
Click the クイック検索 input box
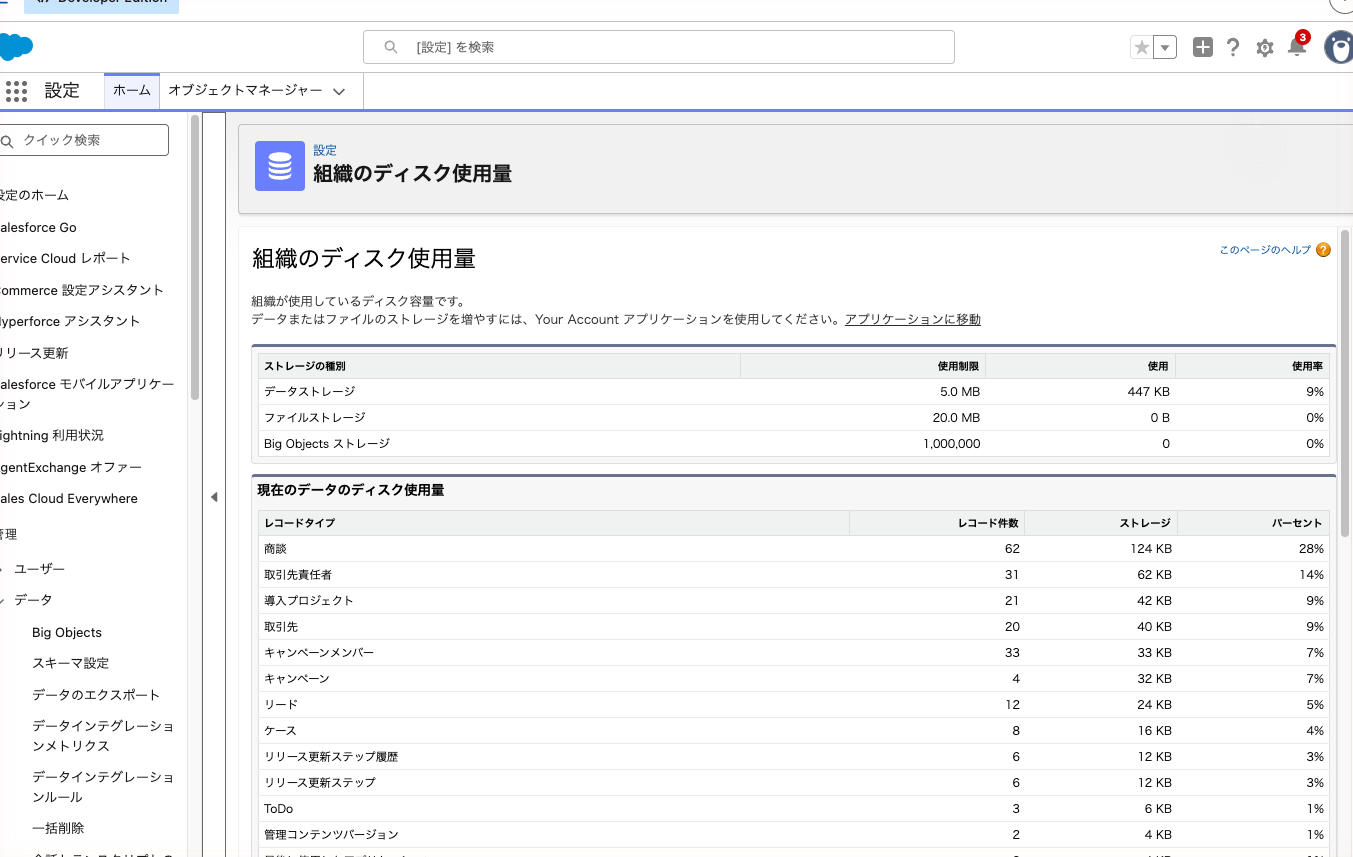click(x=84, y=140)
